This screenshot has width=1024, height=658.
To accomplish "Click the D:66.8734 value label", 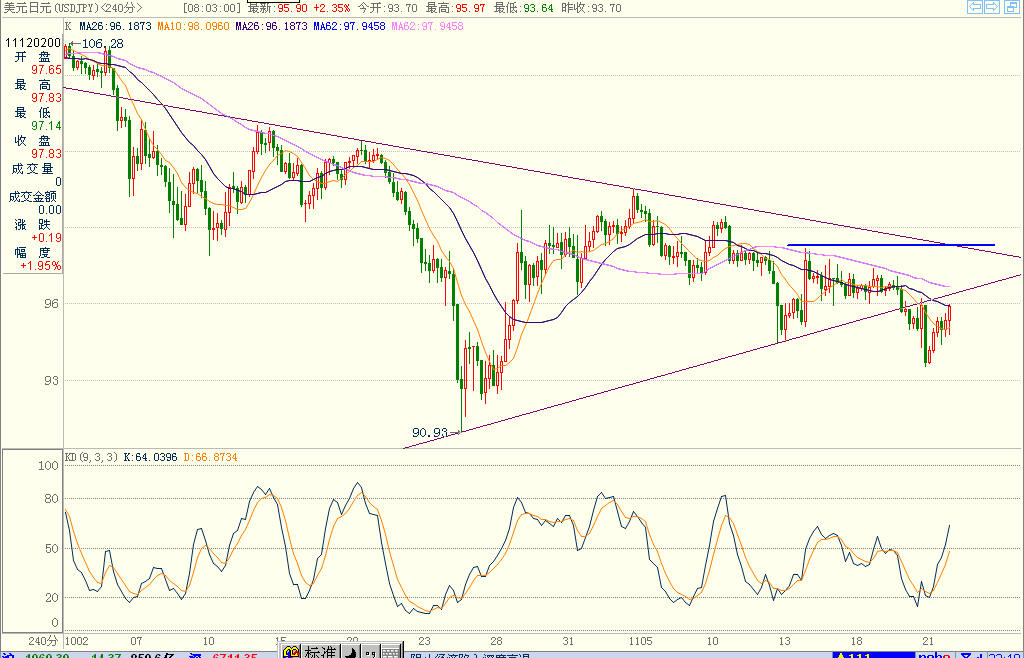I will point(210,457).
